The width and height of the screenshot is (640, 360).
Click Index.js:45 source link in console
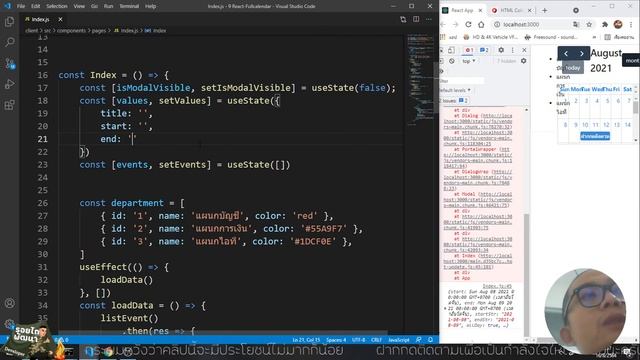coord(497,286)
